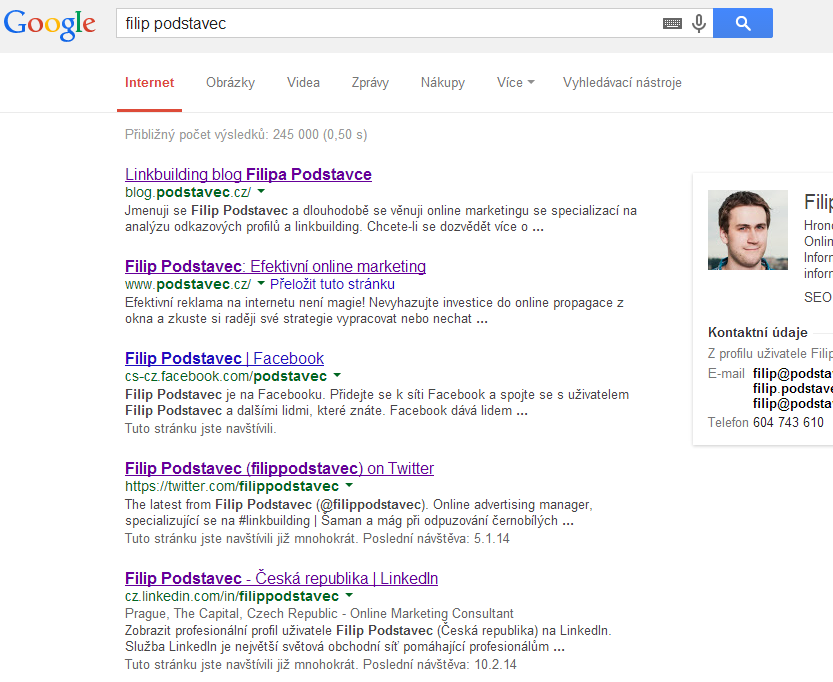Switch to the Videa tab
Screen dimensions: 833x682
point(303,82)
